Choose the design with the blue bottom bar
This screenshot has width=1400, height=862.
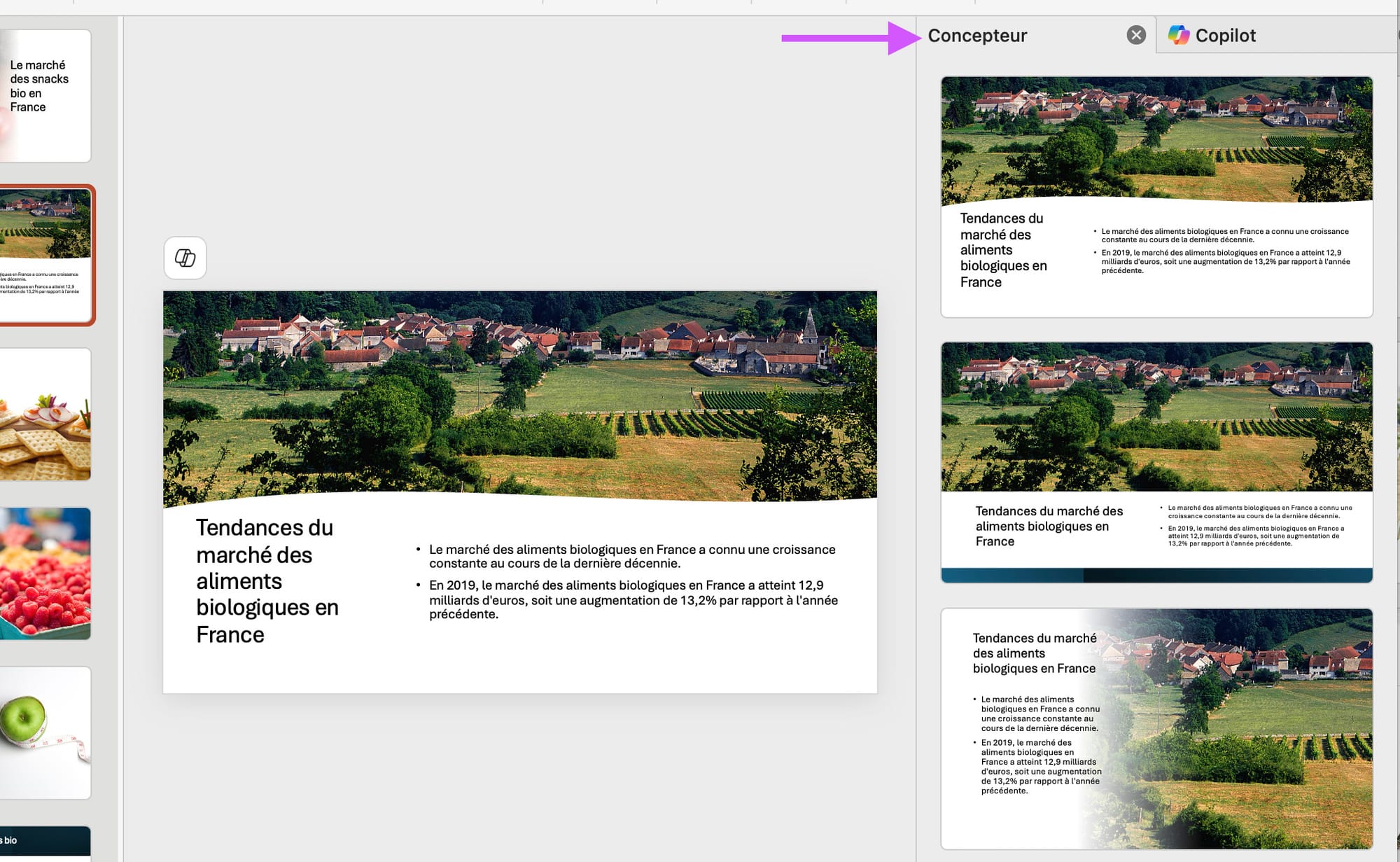tap(1156, 462)
